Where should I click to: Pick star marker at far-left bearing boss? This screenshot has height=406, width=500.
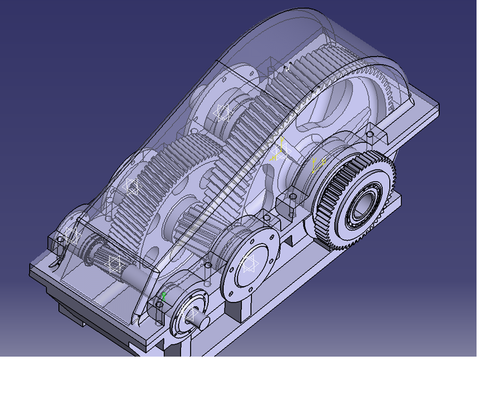[72, 234]
